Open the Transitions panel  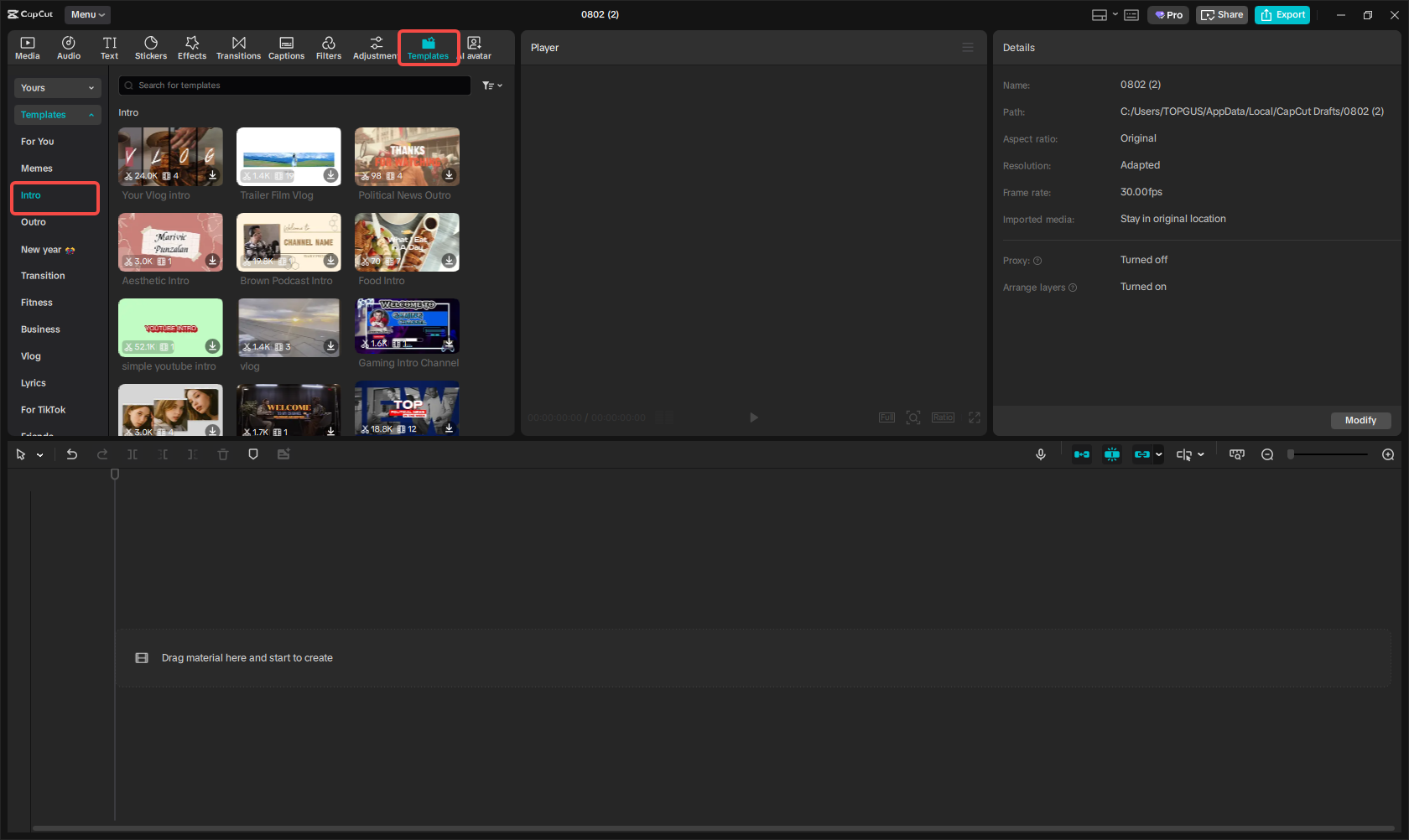coord(238,47)
